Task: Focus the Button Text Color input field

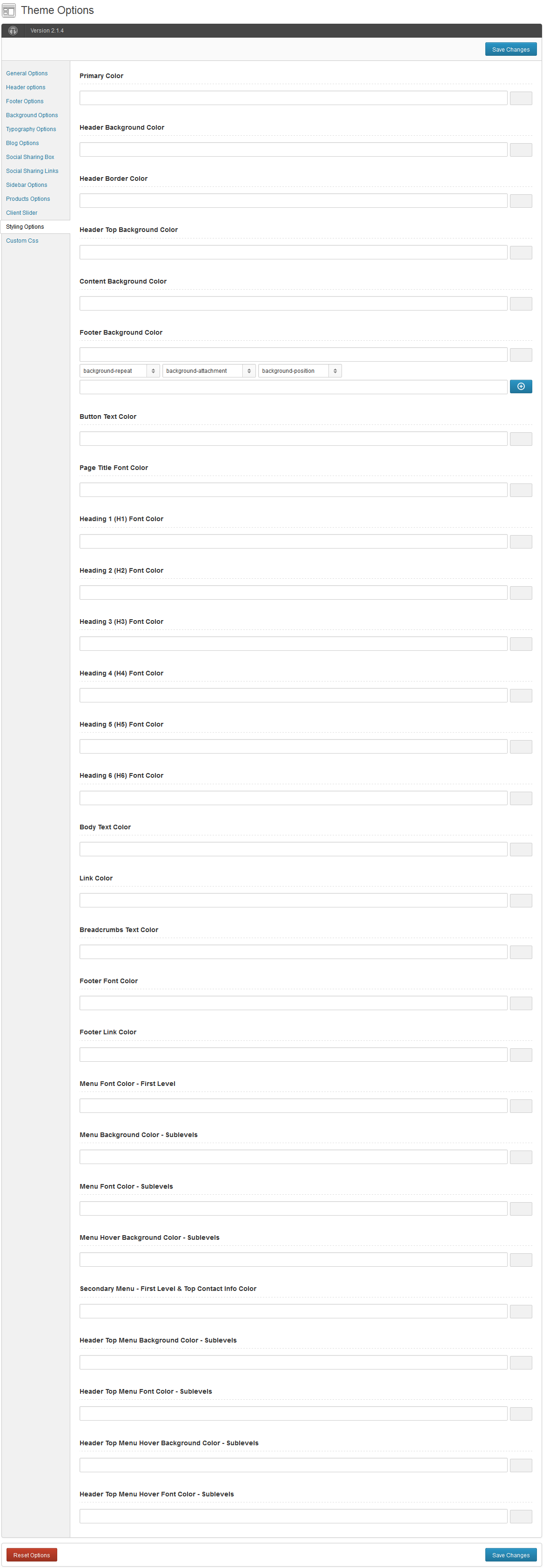Action: coord(293,439)
